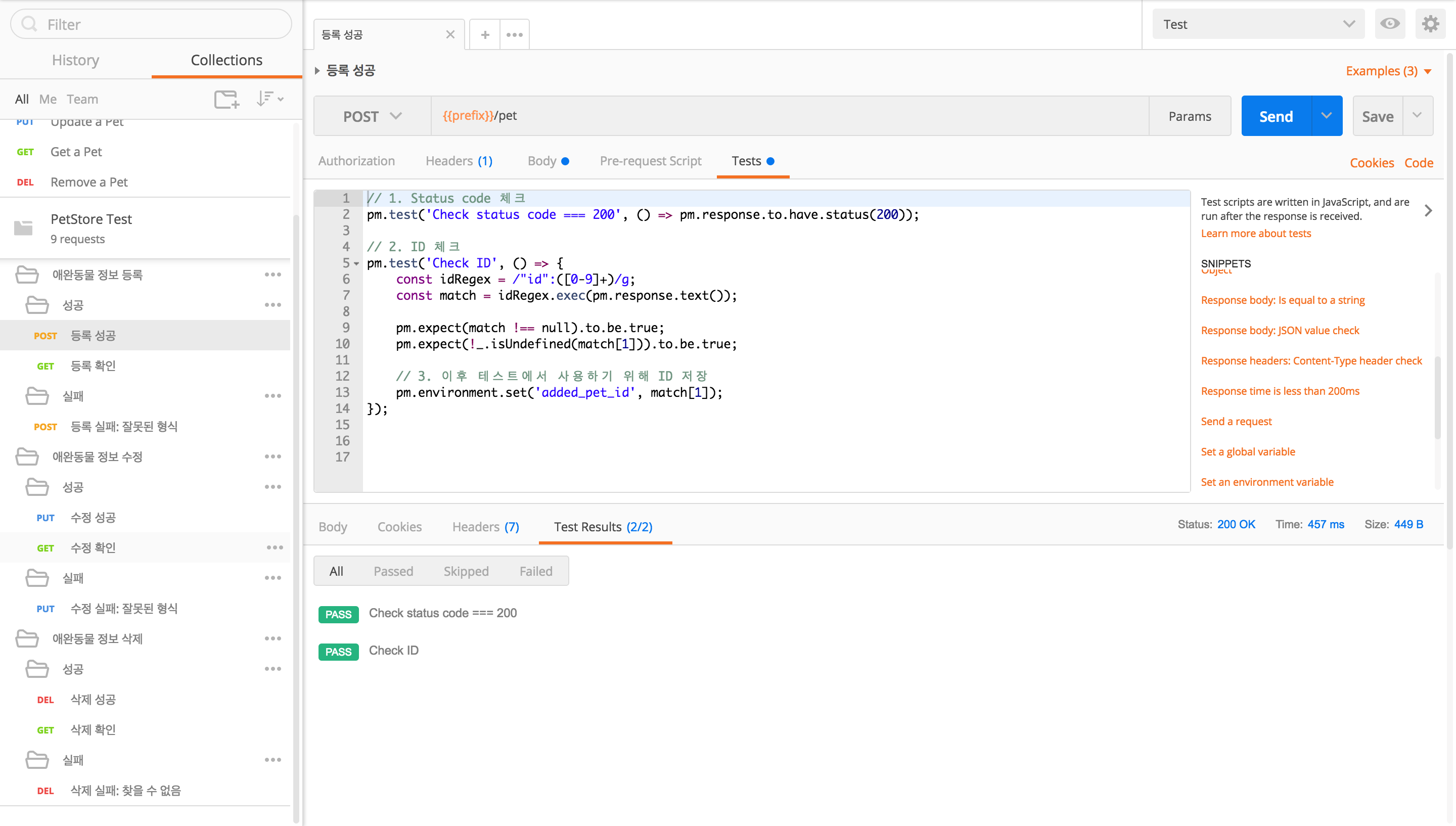Click the Collections tab in sidebar
This screenshot has width=1456, height=826.
coord(225,60)
